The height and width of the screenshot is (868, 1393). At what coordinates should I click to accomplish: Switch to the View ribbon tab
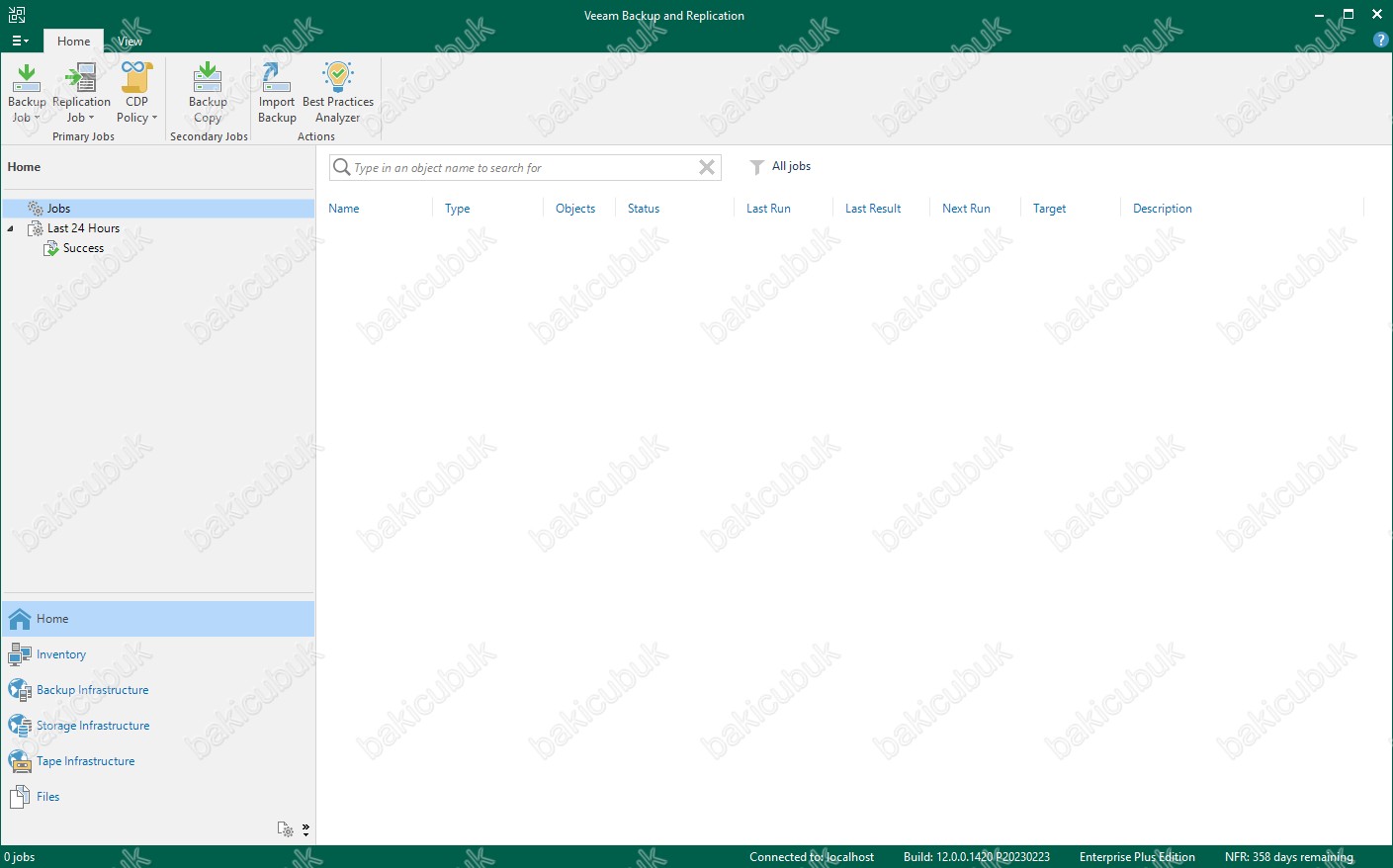(130, 42)
